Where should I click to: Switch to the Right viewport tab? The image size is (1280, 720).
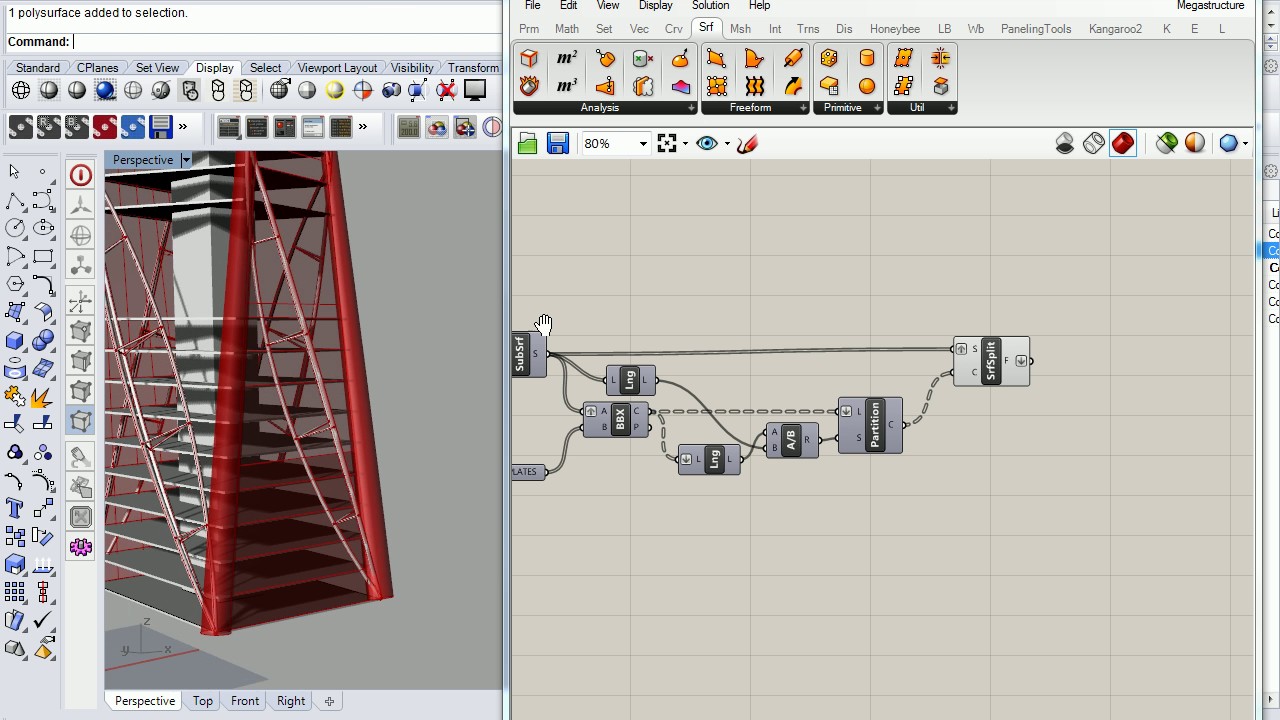click(291, 701)
